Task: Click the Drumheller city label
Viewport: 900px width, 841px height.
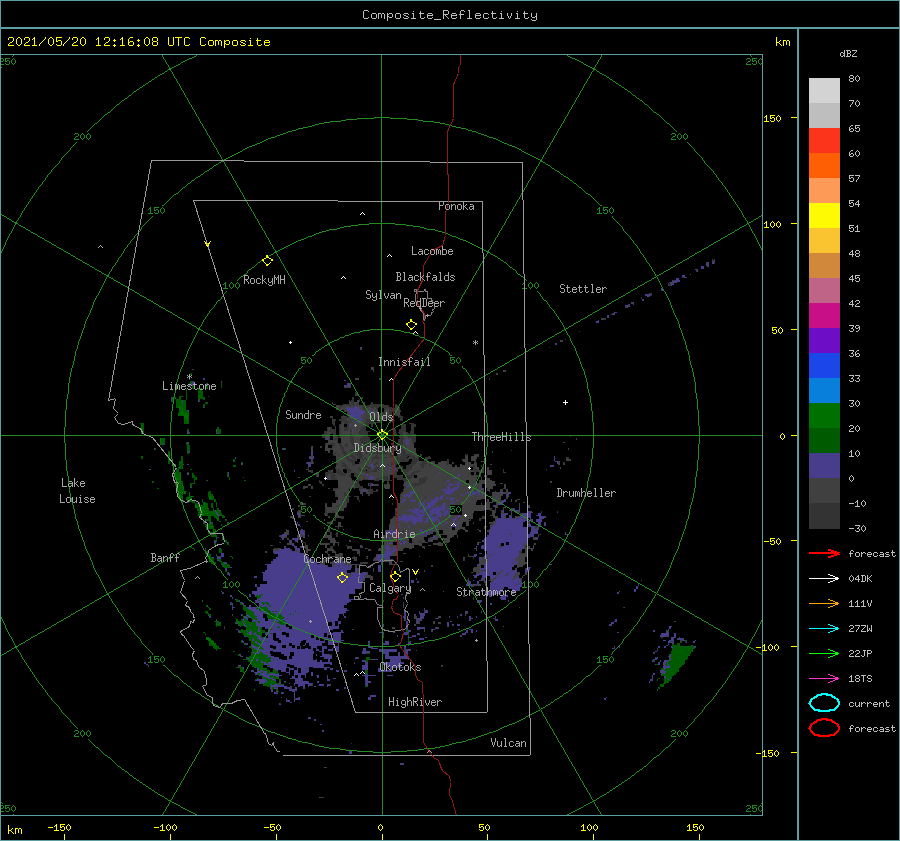Action: tap(586, 493)
